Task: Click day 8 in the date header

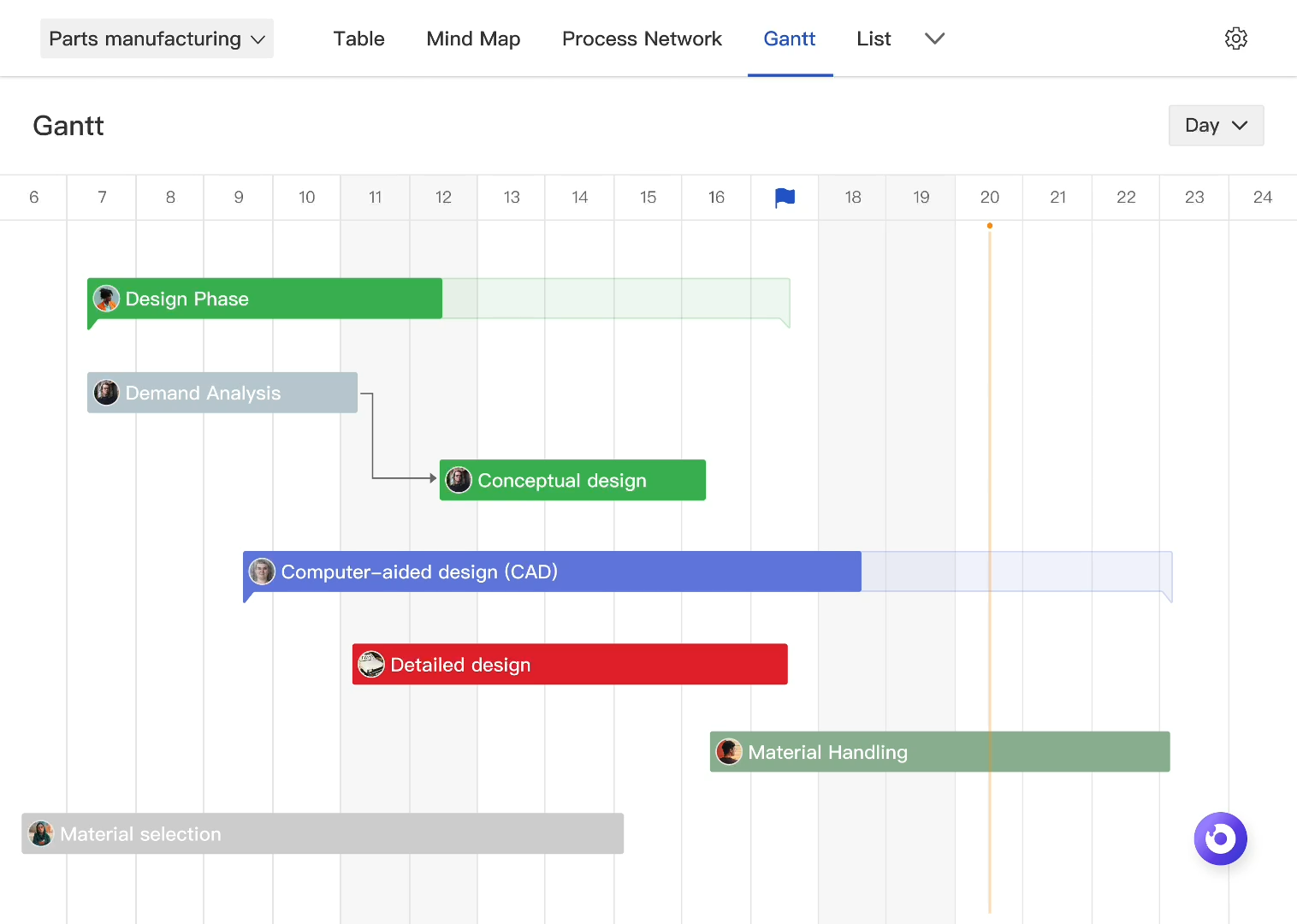Action: [170, 198]
